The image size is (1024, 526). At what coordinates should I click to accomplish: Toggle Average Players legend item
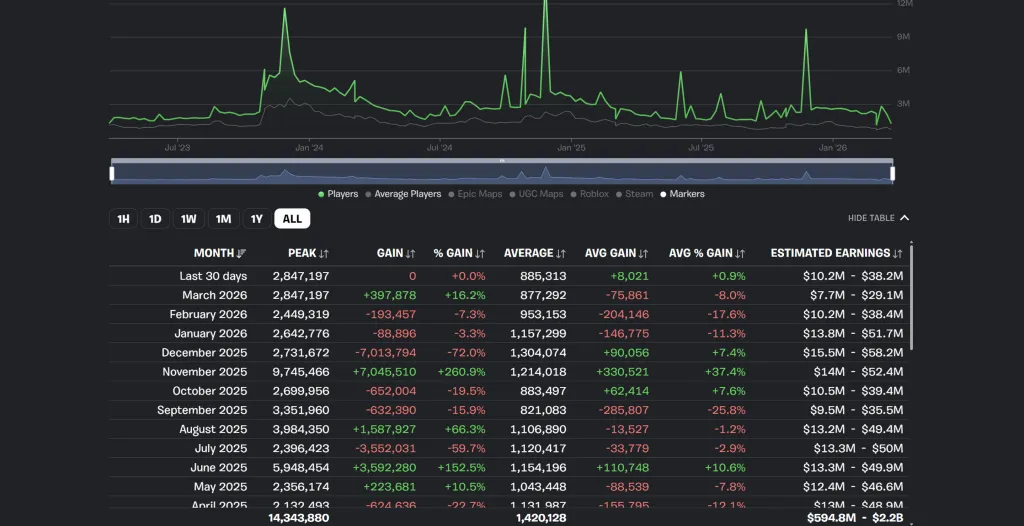[403, 194]
